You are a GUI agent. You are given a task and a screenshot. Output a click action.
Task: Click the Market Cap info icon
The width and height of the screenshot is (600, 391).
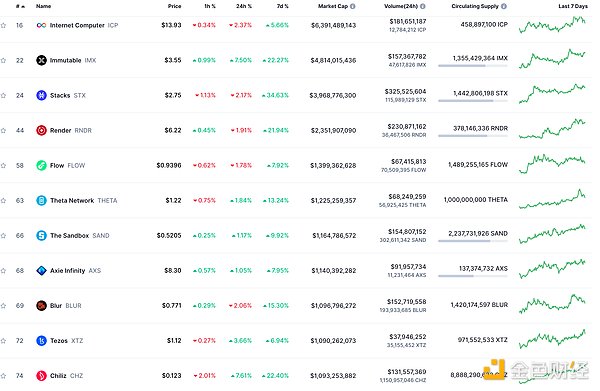click(352, 6)
